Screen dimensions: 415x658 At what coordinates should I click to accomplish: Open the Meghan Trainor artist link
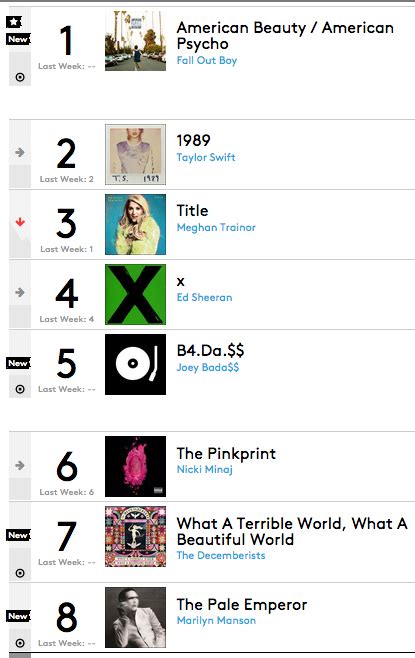point(216,227)
